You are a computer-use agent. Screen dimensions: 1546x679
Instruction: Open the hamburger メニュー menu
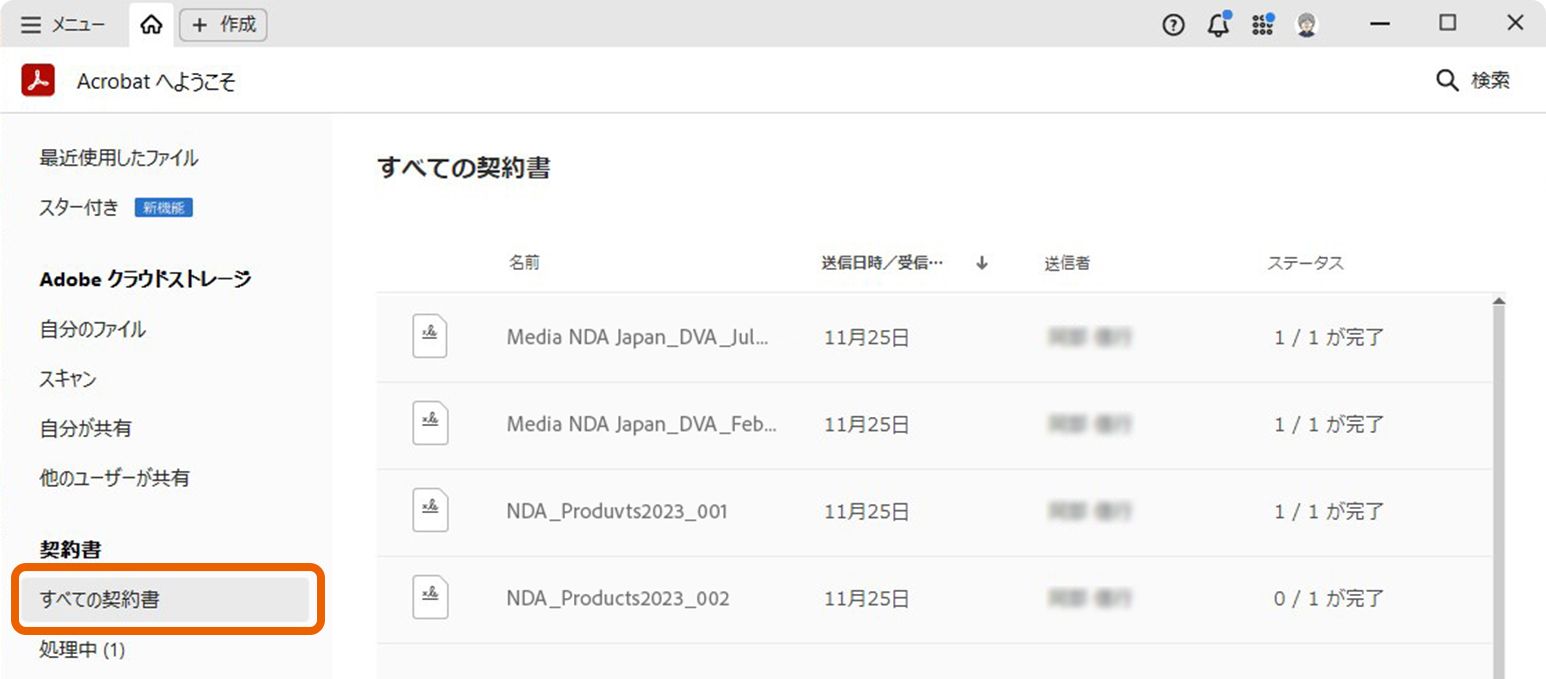(x=63, y=25)
